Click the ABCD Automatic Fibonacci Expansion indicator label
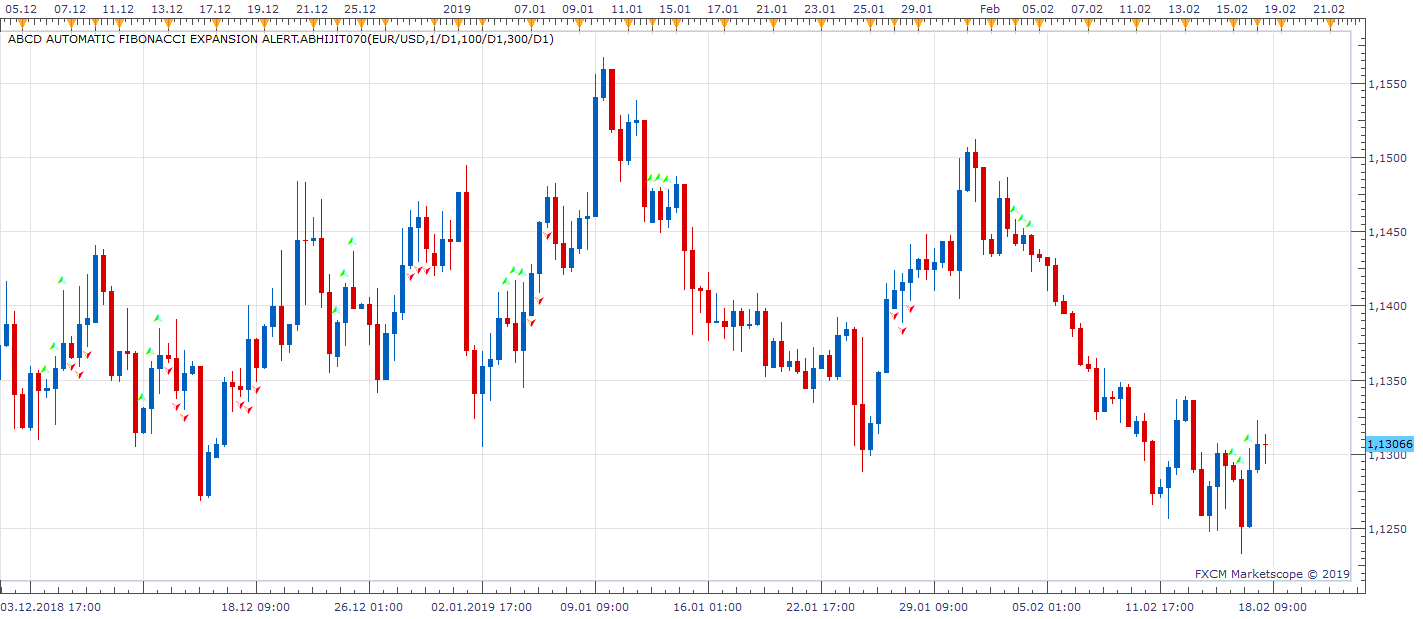 coord(281,40)
